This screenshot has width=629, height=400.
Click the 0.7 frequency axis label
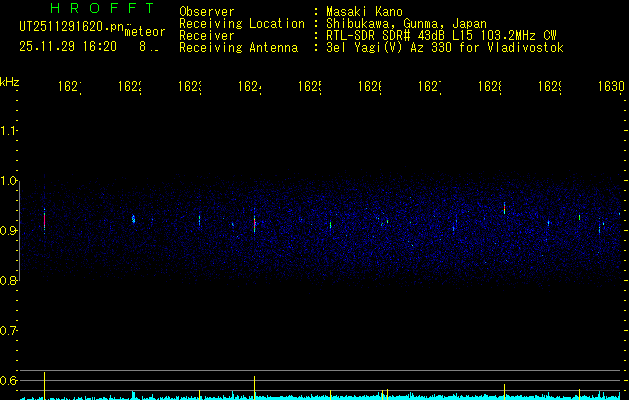point(8,331)
